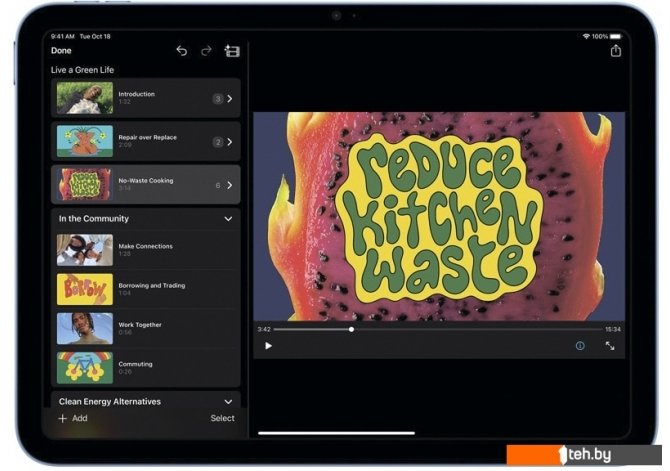Image resolution: width=670 pixels, height=471 pixels.
Task: Click the unplayed part of the timeline
Action: [x=478, y=329]
